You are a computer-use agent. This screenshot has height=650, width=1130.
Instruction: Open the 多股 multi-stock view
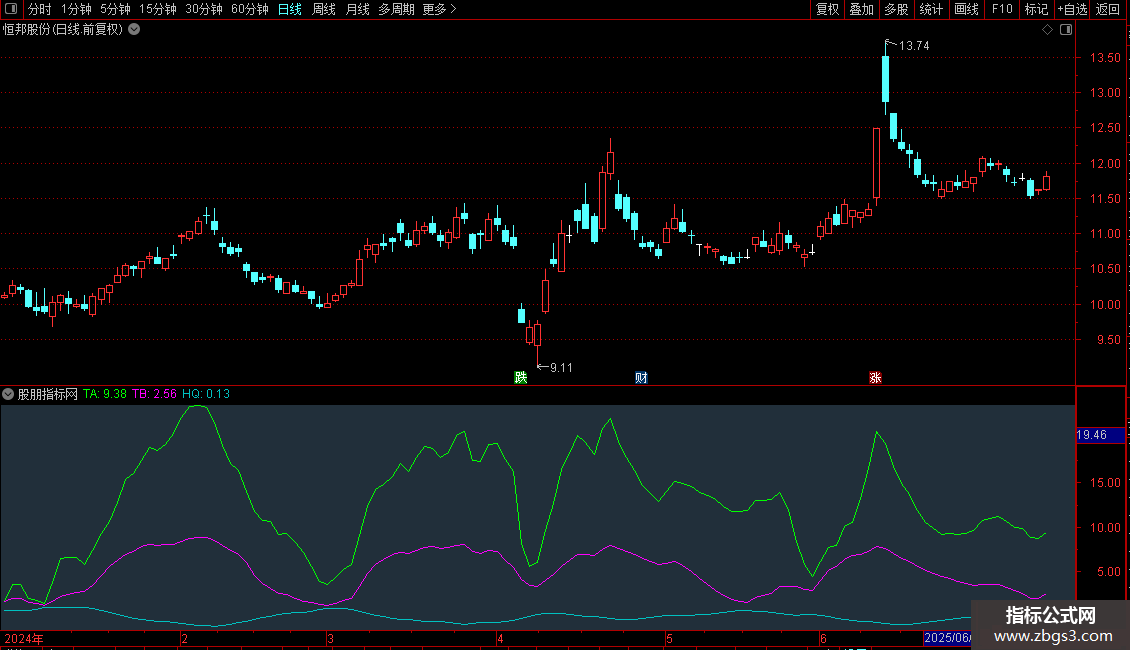(896, 9)
